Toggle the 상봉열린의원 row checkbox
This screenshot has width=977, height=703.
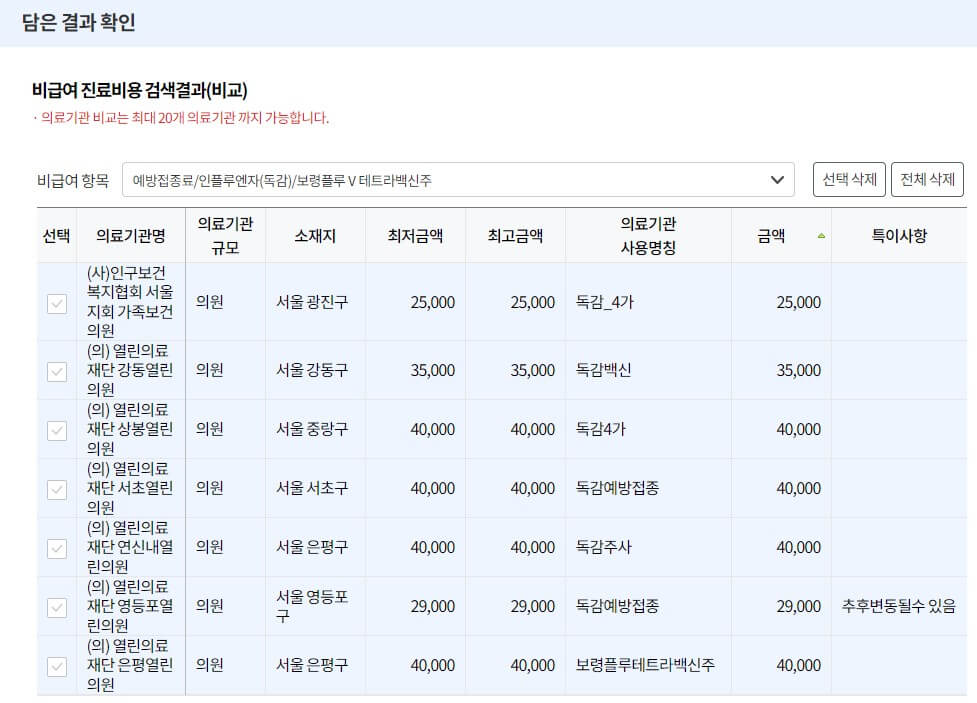pos(55,429)
